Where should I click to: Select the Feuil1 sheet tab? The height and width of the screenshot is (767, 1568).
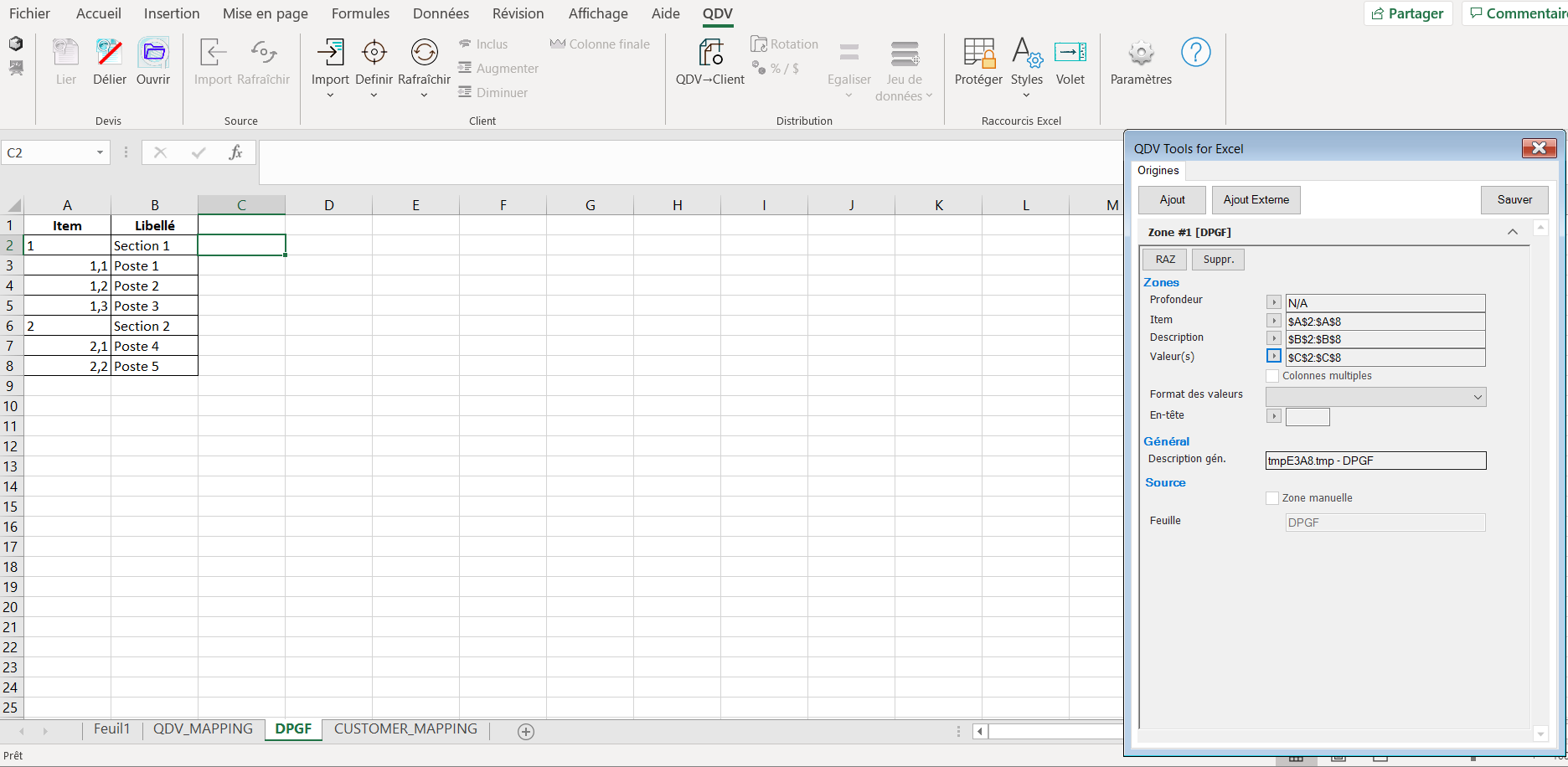click(x=112, y=729)
